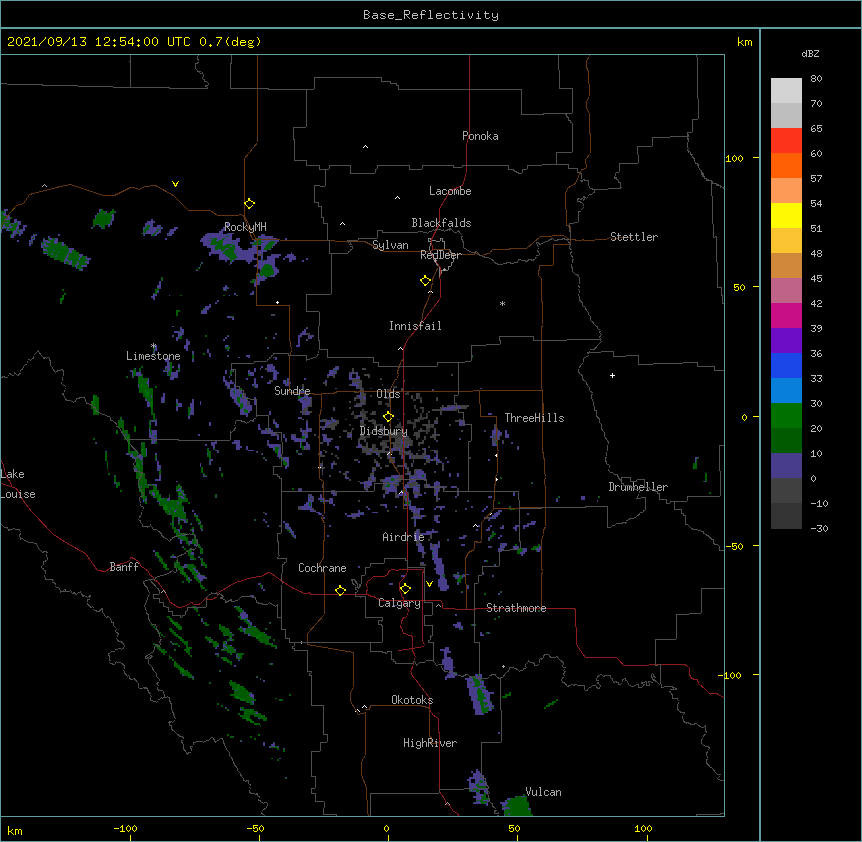Select the purple 10 dBZ legend color
Image resolution: width=862 pixels, height=842 pixels.
[786, 466]
